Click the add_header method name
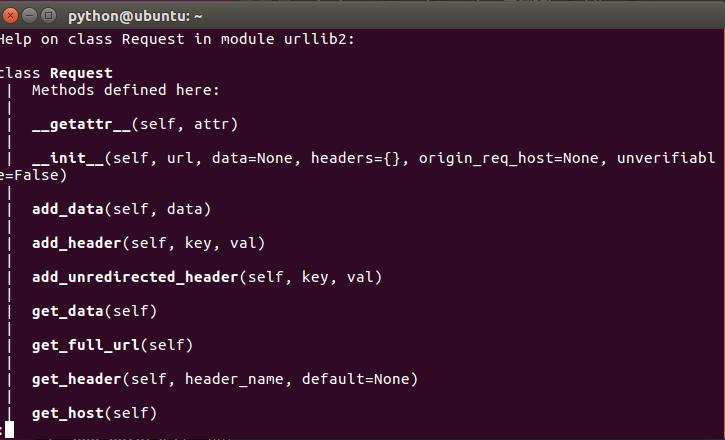This screenshot has width=725, height=440. click(x=76, y=243)
